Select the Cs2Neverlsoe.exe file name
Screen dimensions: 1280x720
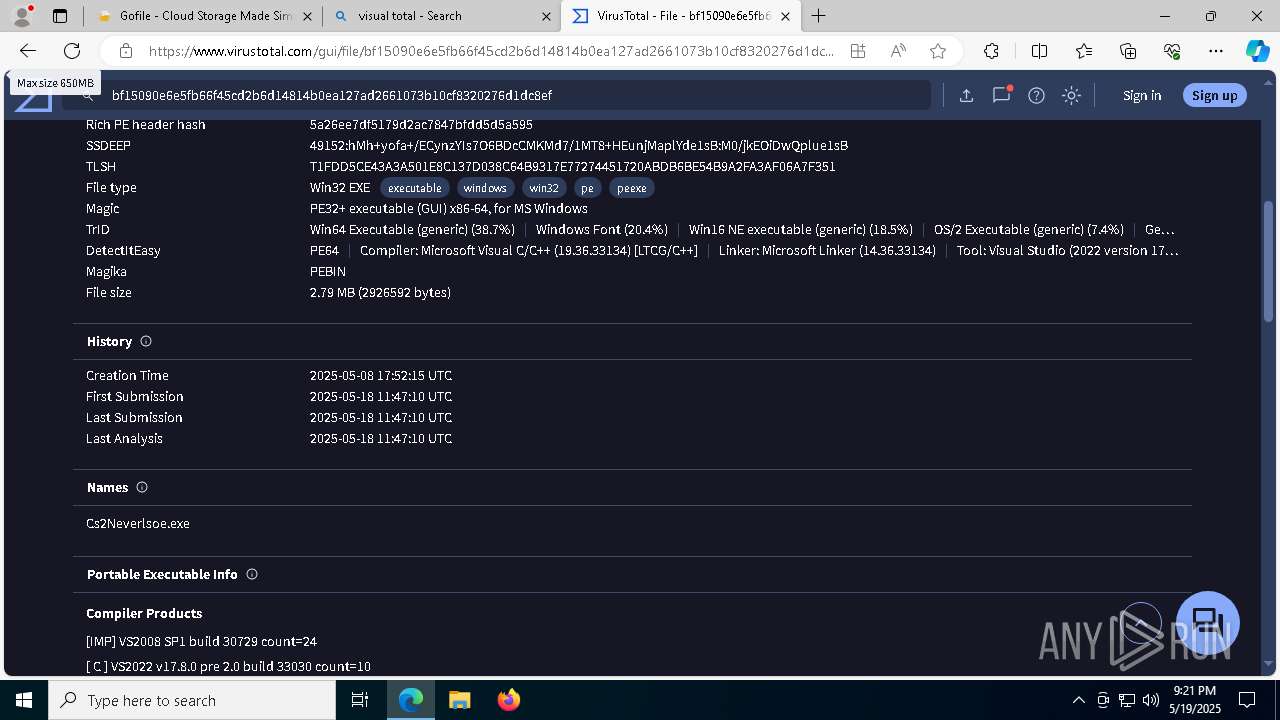(x=138, y=523)
